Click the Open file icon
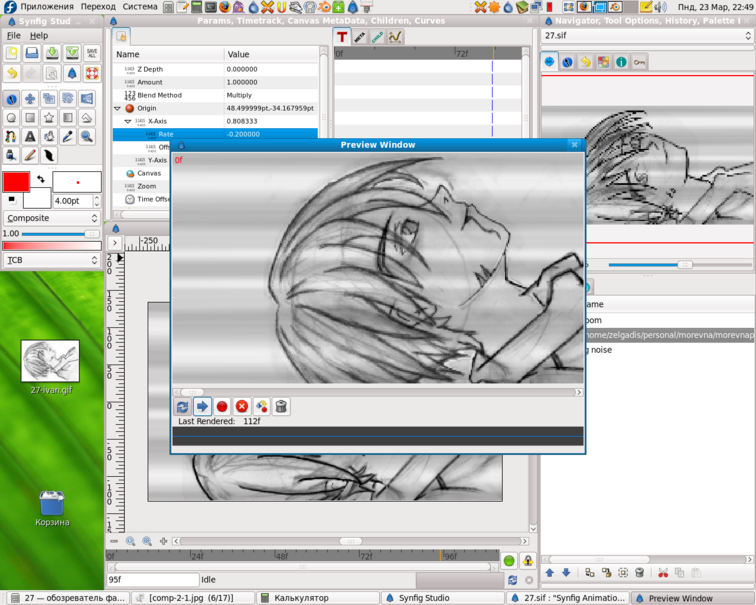Viewport: 756px width, 605px height. [32, 53]
